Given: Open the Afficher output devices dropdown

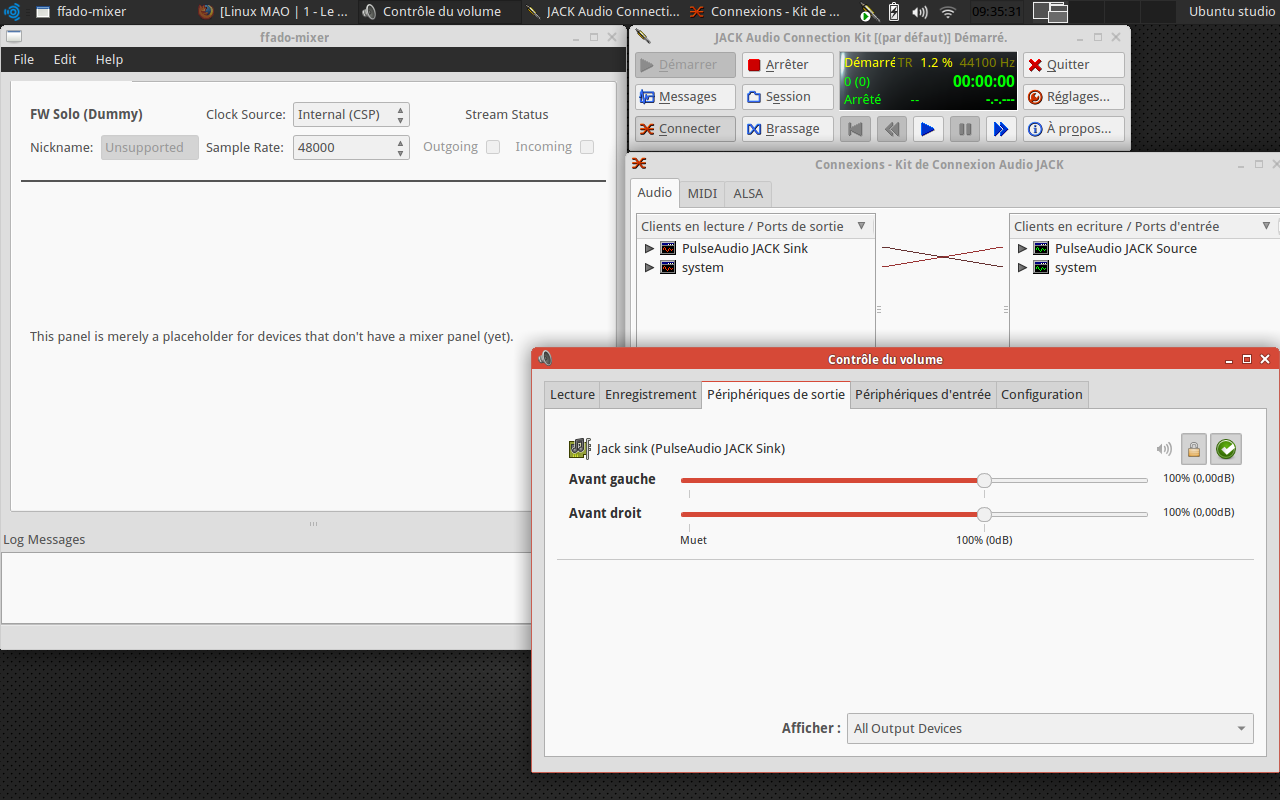Looking at the screenshot, I should coord(1050,728).
